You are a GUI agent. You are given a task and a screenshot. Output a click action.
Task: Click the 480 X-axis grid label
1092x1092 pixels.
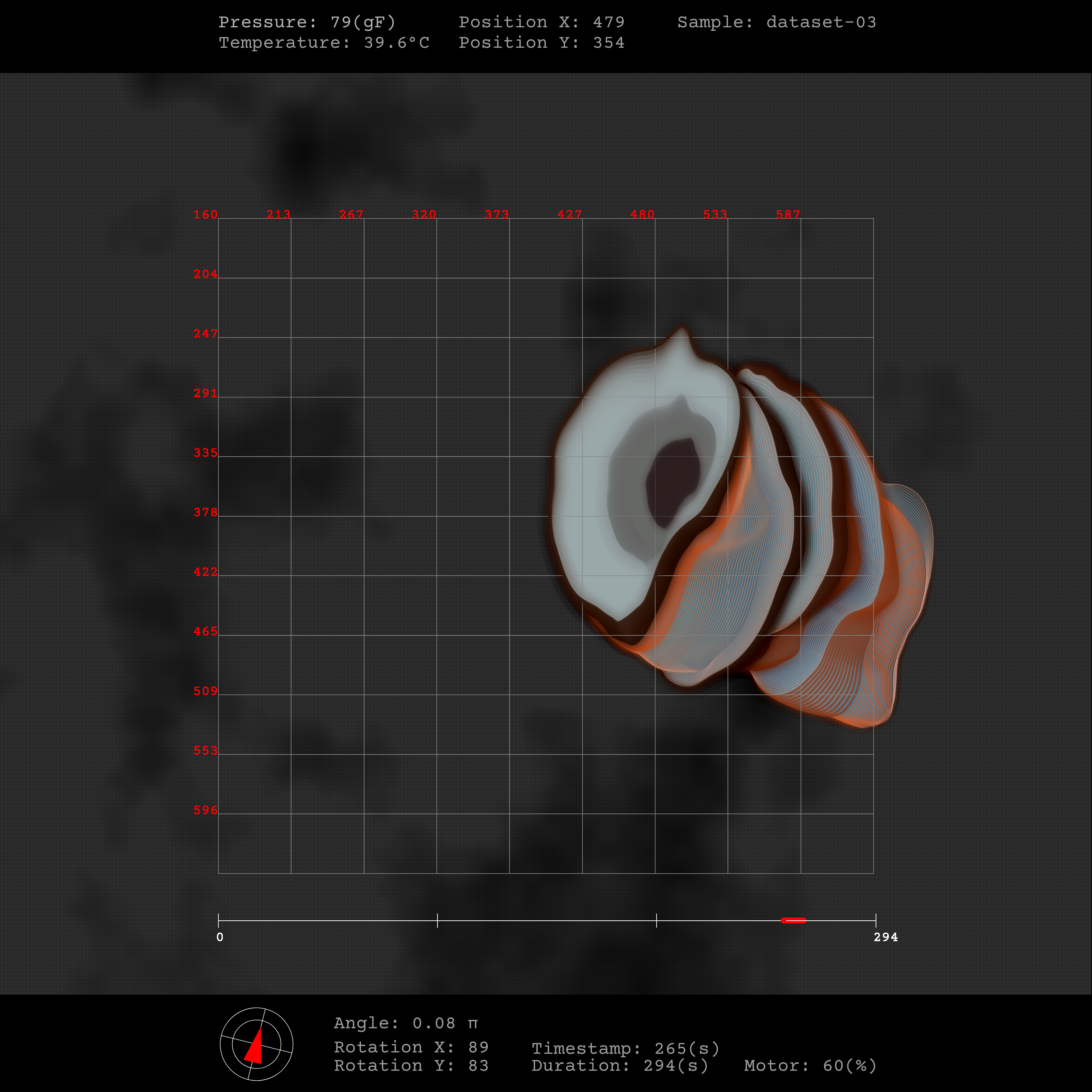[x=642, y=214]
